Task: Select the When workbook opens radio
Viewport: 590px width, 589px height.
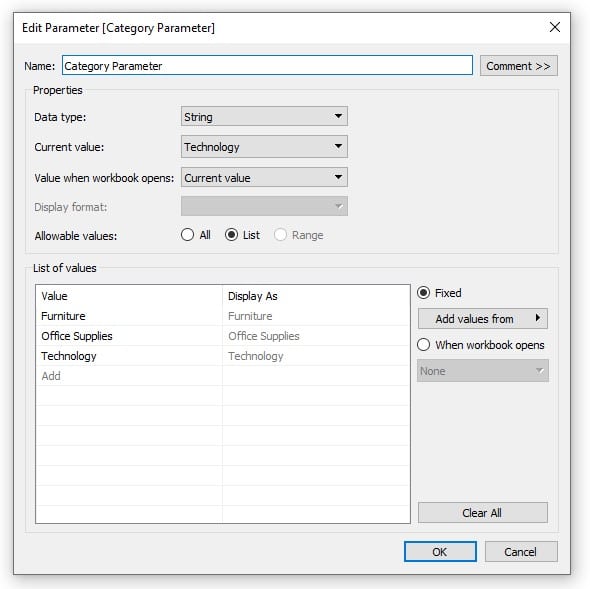Action: (x=481, y=344)
